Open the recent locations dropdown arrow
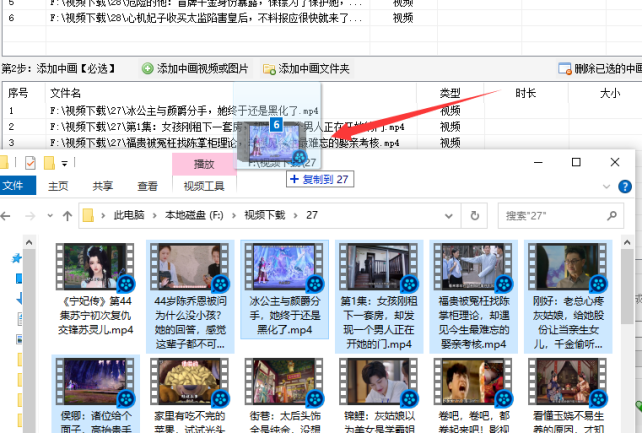Screen dimensions: 643x433 click(50, 216)
